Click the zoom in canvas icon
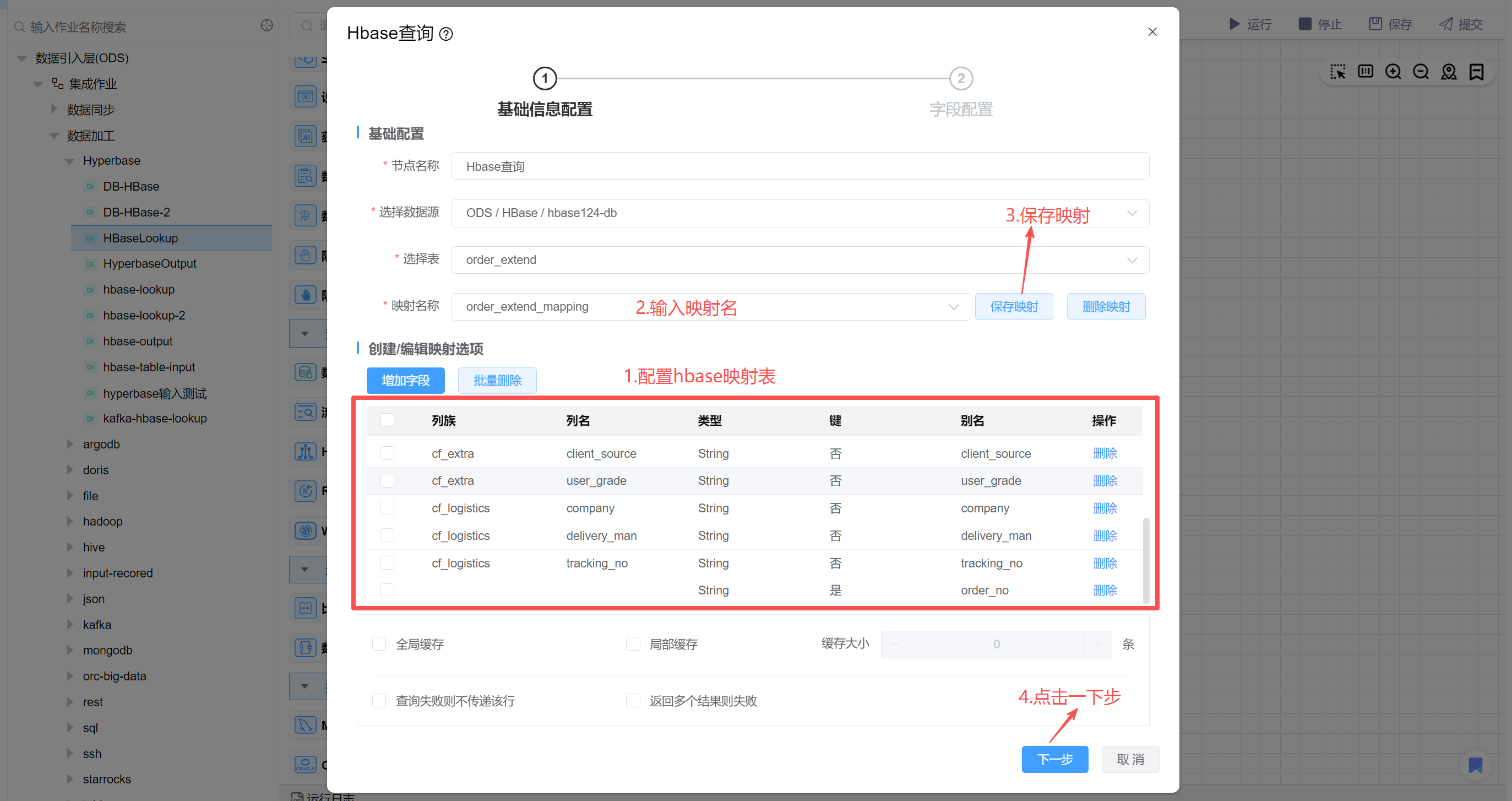1512x801 pixels. click(x=1393, y=72)
